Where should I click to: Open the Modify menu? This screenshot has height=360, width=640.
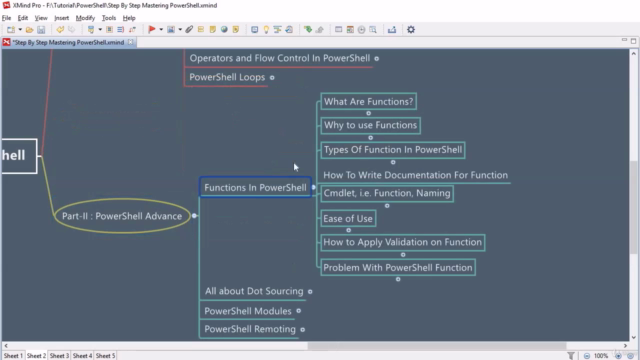pos(85,18)
